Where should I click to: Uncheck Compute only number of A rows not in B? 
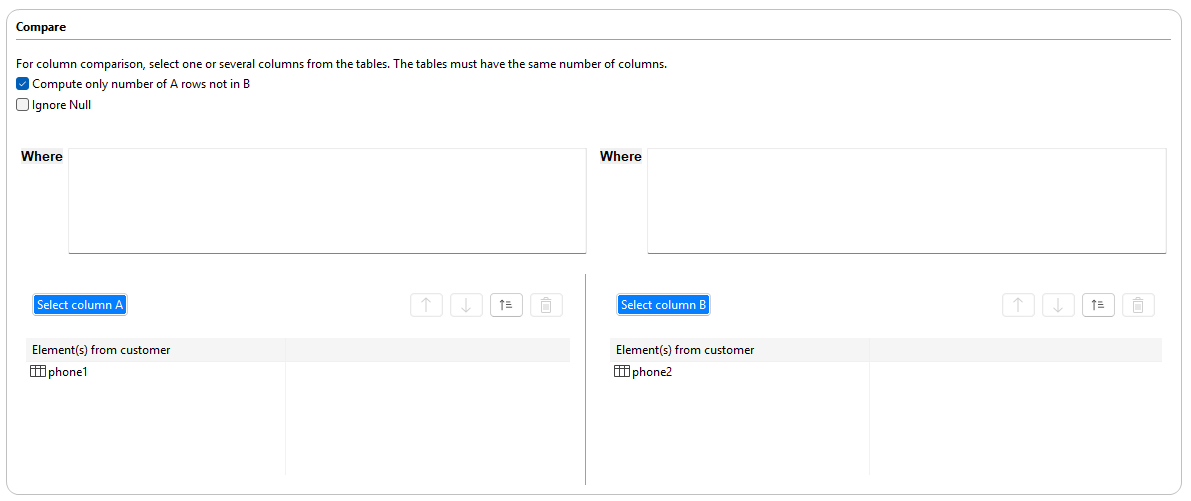point(23,84)
